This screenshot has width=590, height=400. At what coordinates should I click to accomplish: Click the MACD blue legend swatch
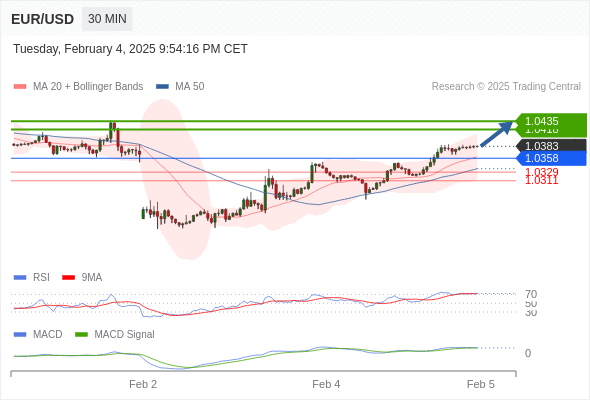20,335
